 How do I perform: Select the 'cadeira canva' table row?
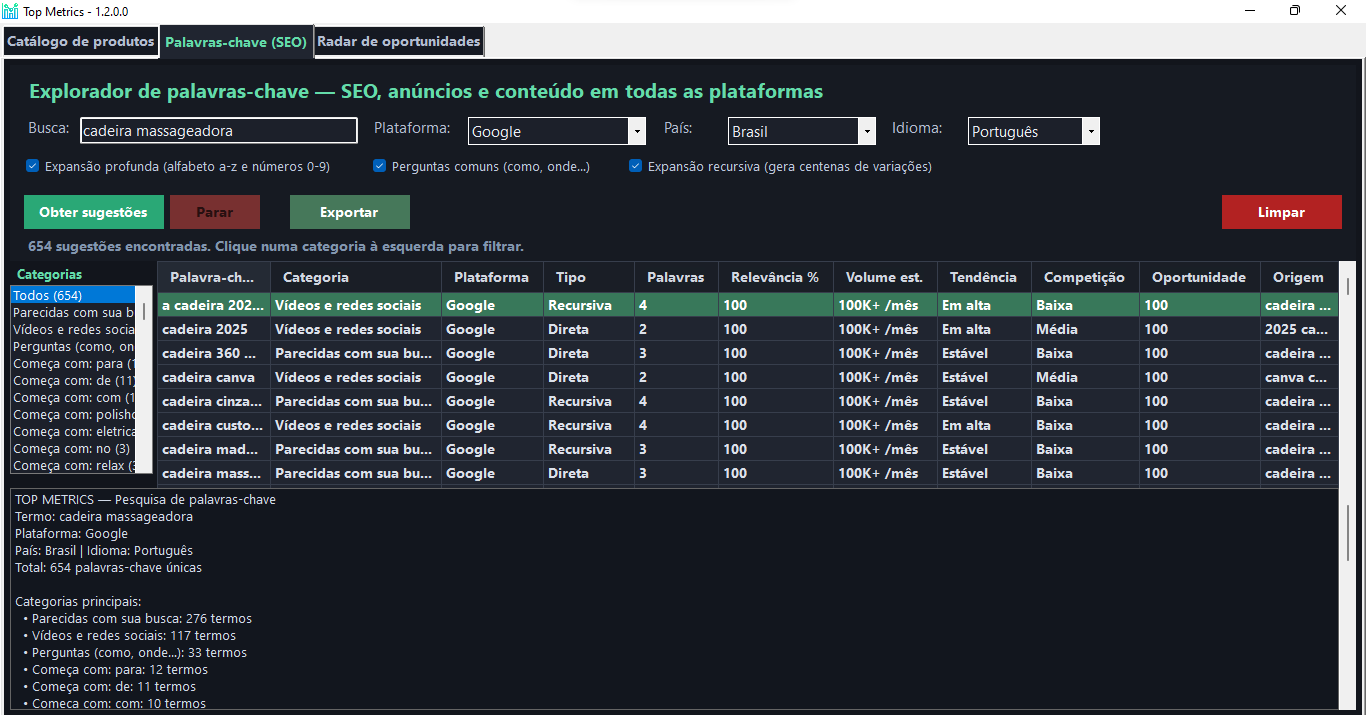coord(748,377)
